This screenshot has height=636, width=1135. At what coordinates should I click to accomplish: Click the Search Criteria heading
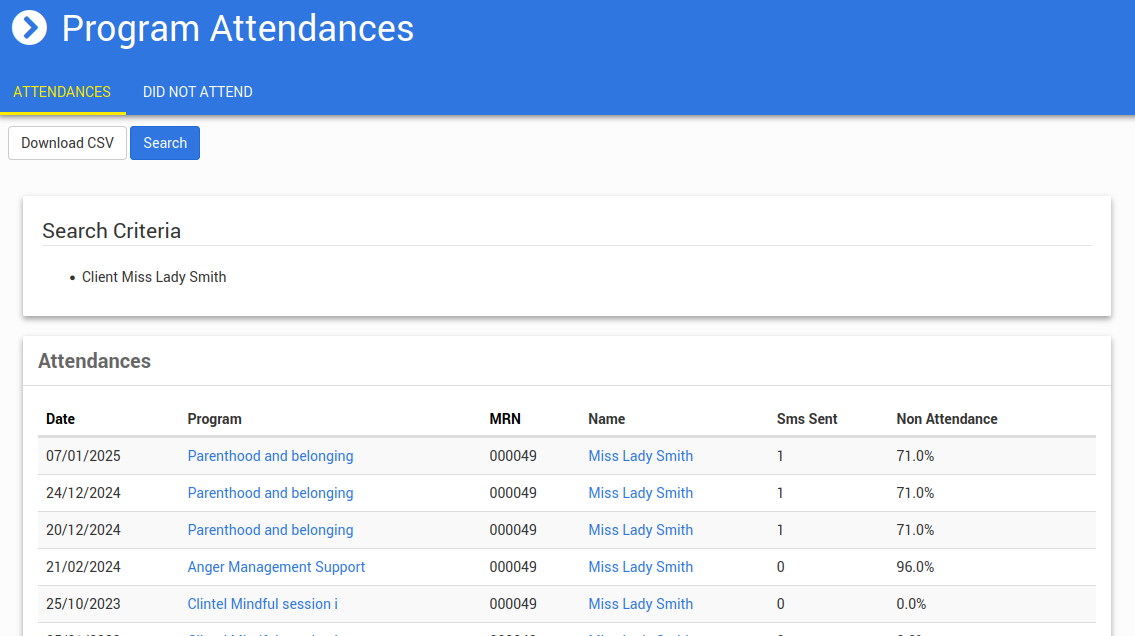coord(111,231)
